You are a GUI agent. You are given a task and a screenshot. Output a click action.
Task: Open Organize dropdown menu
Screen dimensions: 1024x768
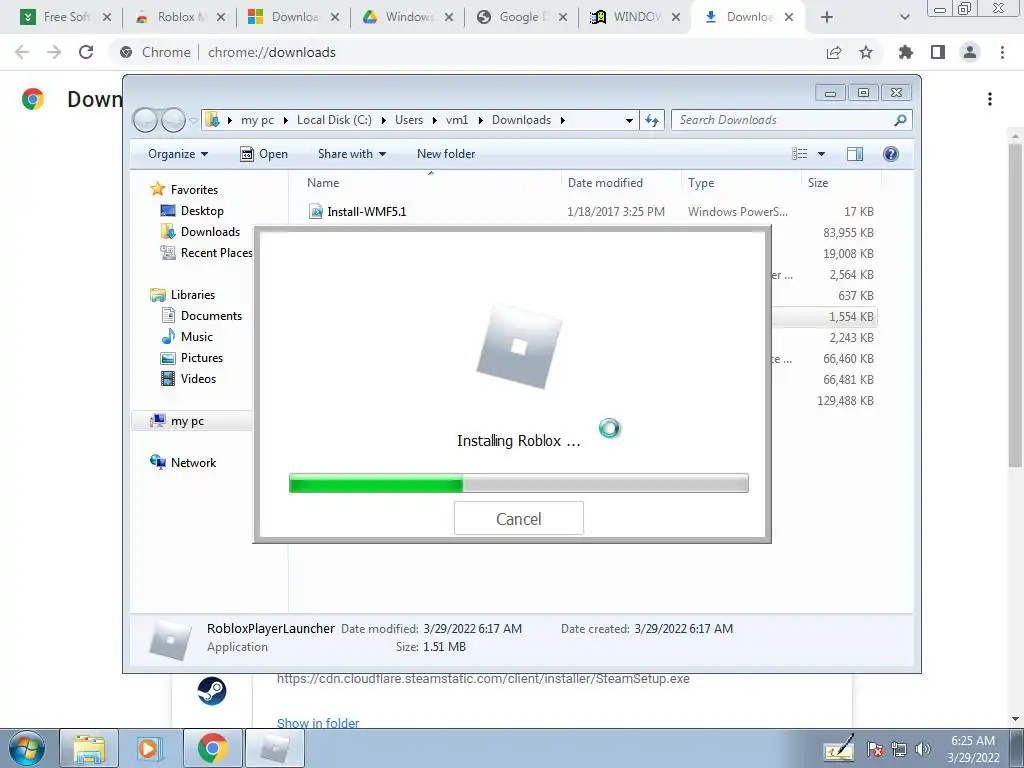pyautogui.click(x=178, y=154)
